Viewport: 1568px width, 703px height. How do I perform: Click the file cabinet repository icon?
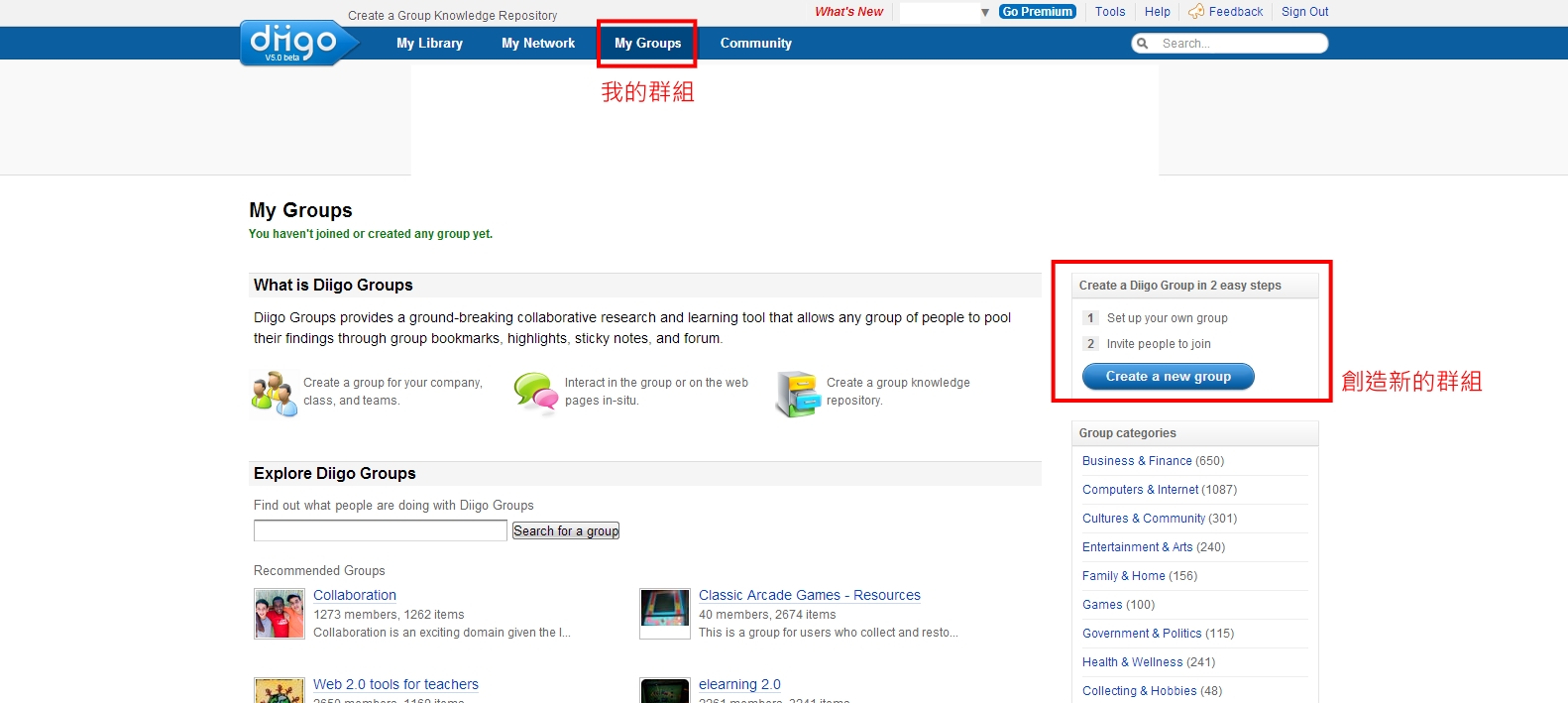[x=798, y=394]
